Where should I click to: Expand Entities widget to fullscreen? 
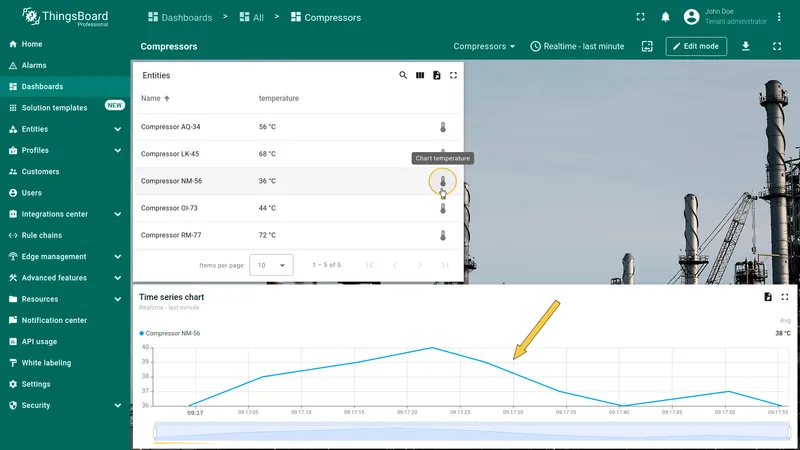coord(453,76)
